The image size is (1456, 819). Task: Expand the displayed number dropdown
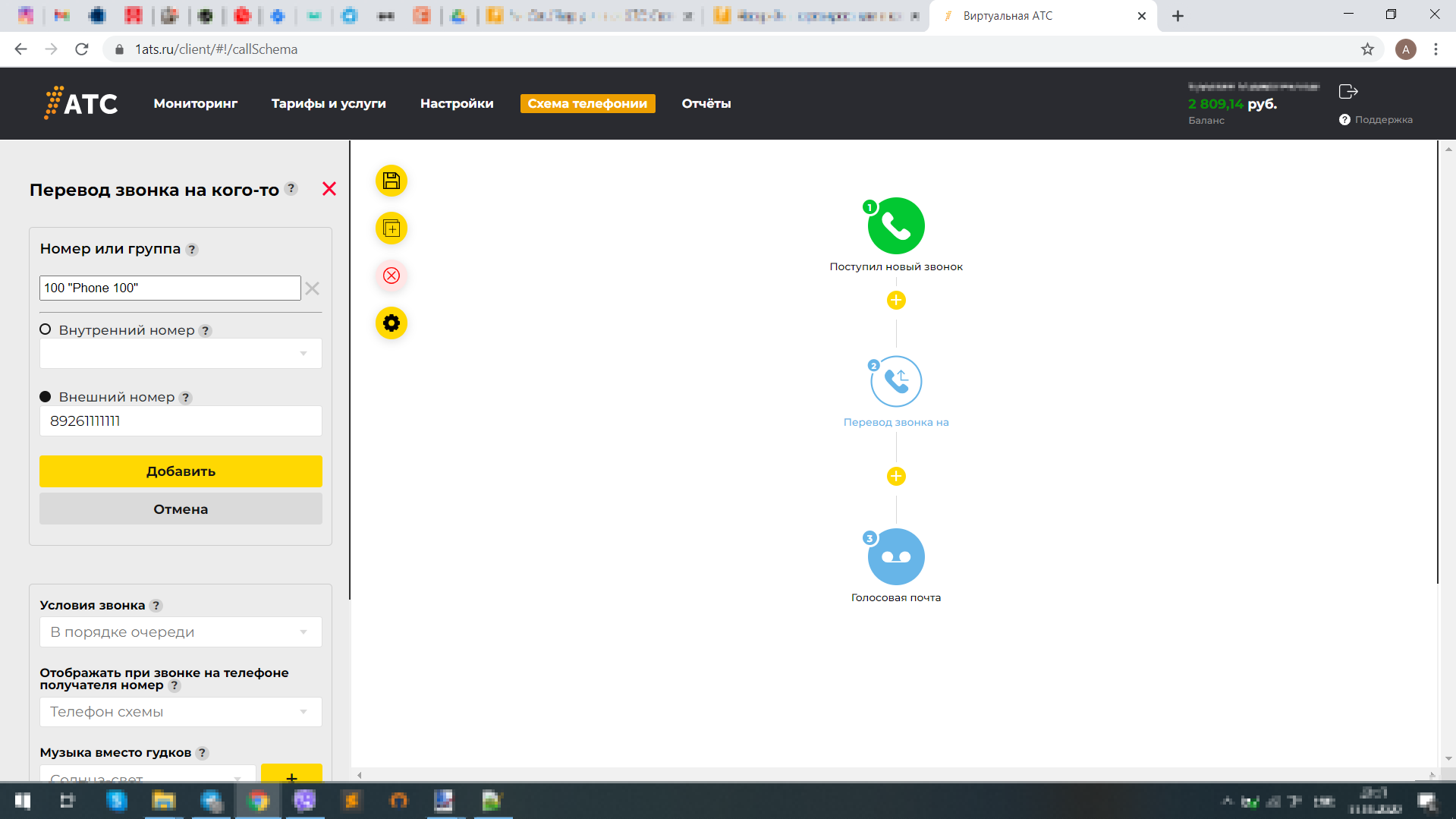181,712
